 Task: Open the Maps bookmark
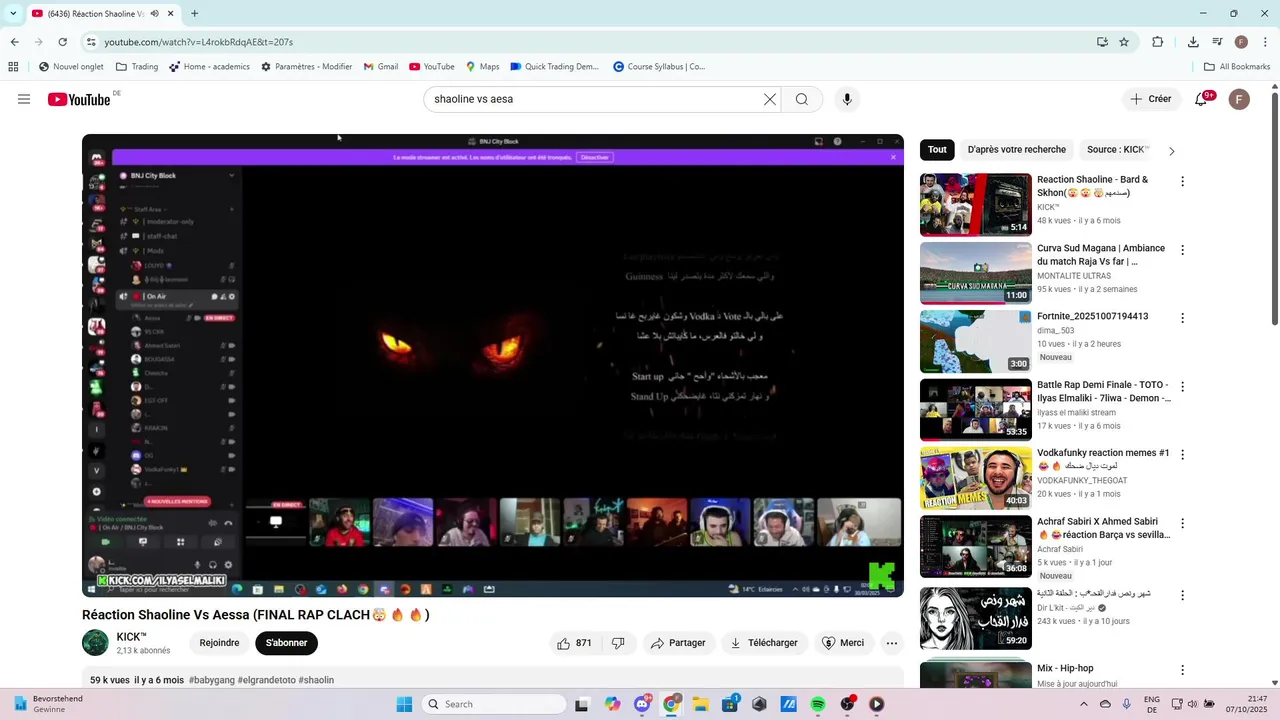[482, 67]
